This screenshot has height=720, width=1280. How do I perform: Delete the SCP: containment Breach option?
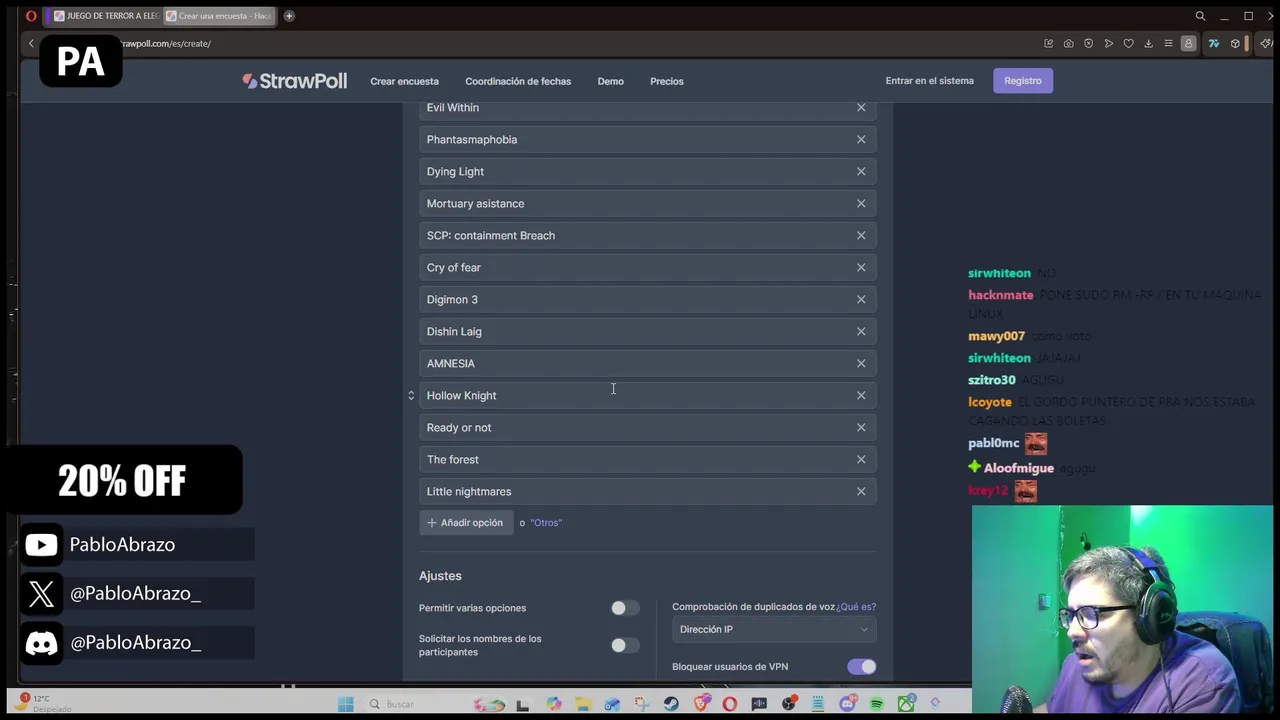[861, 235]
